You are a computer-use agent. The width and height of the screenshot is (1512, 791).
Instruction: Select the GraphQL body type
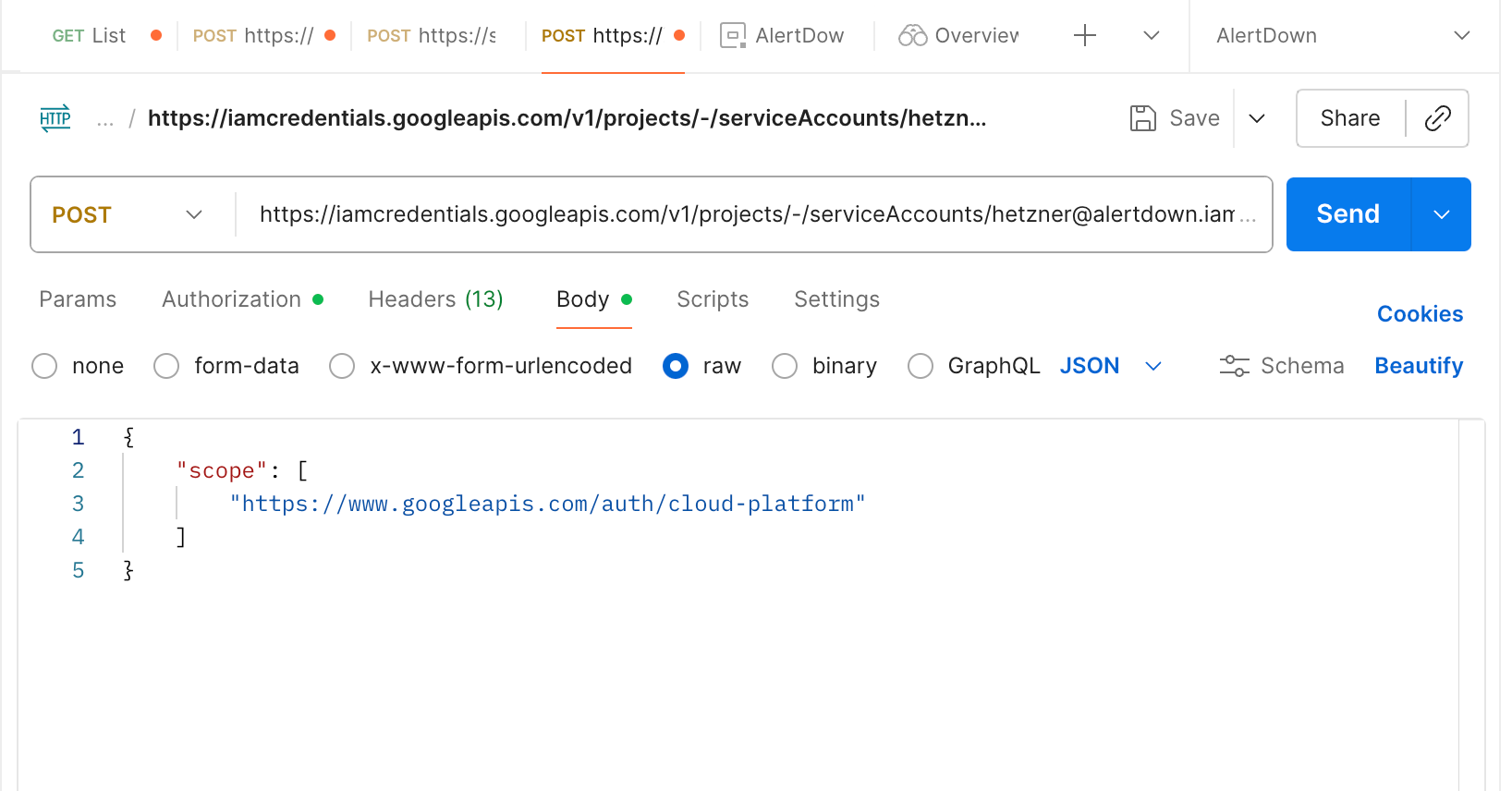tap(921, 366)
